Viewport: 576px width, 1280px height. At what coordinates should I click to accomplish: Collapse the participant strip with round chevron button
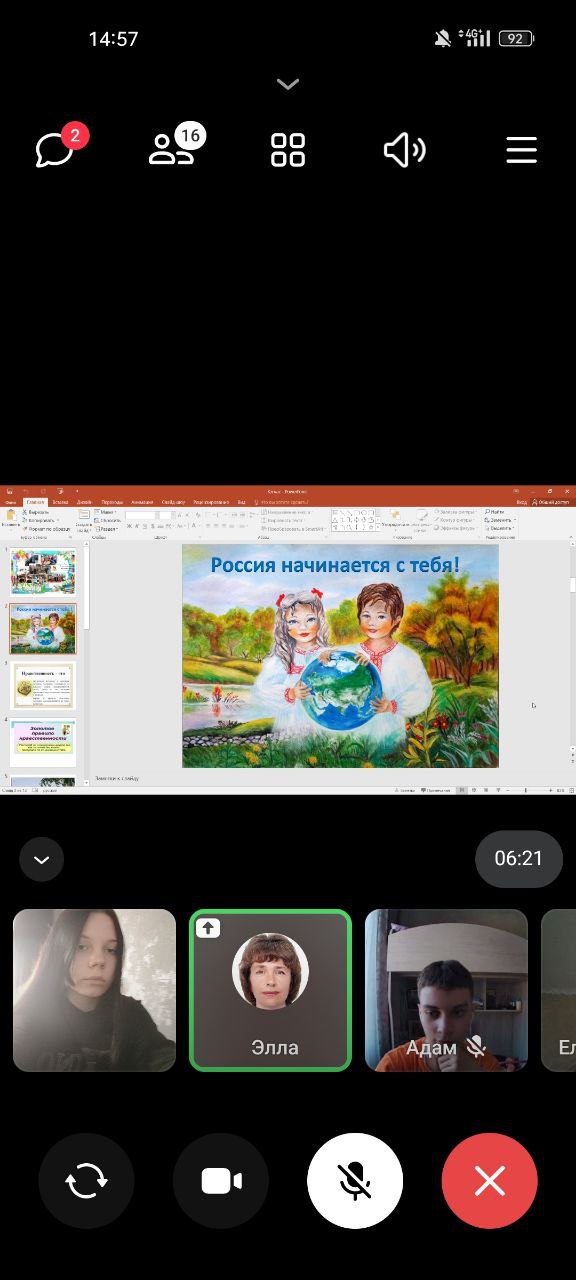point(41,859)
